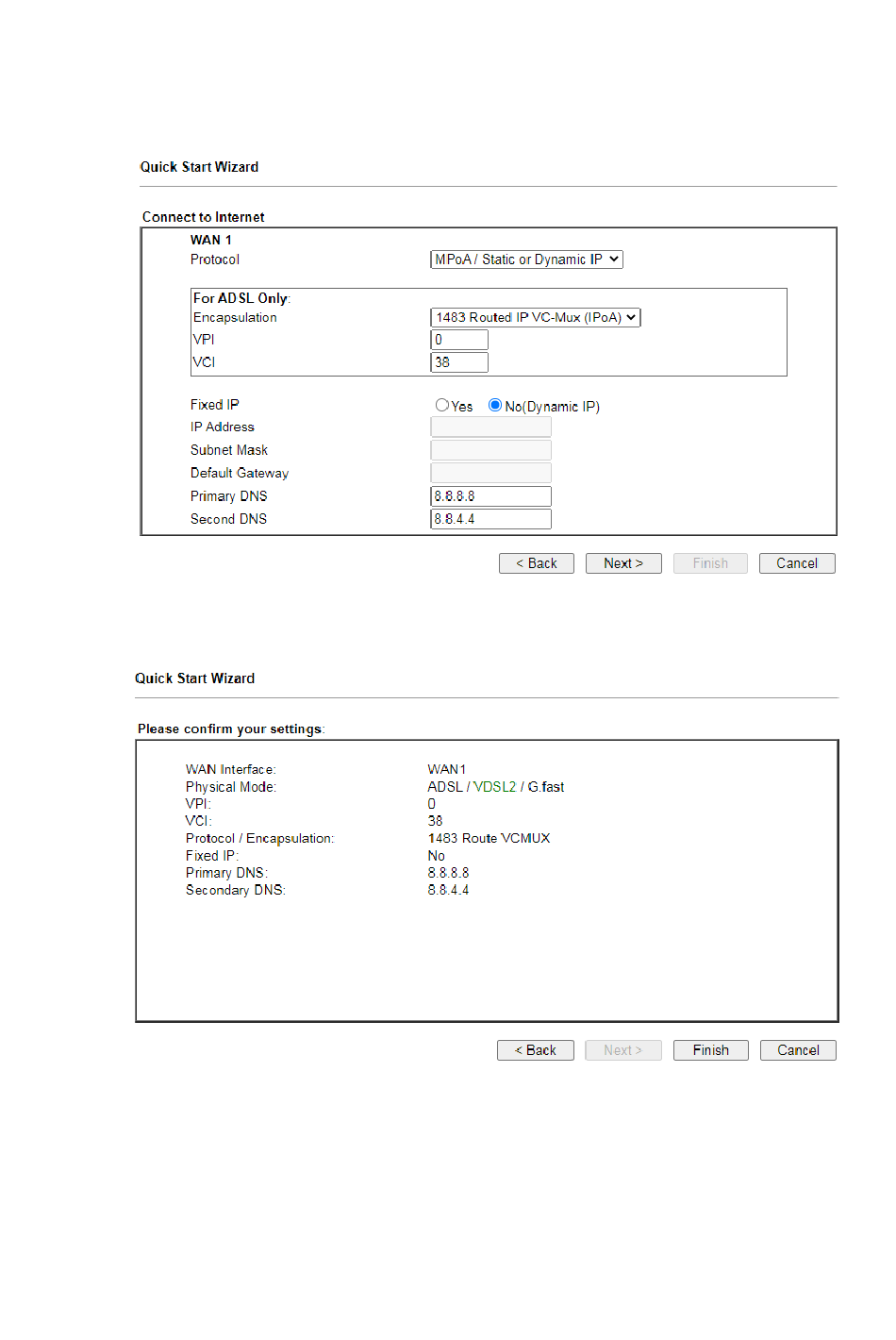Click Cancel in Connect to Internet wizard
The height and width of the screenshot is (1340, 896).
[797, 563]
